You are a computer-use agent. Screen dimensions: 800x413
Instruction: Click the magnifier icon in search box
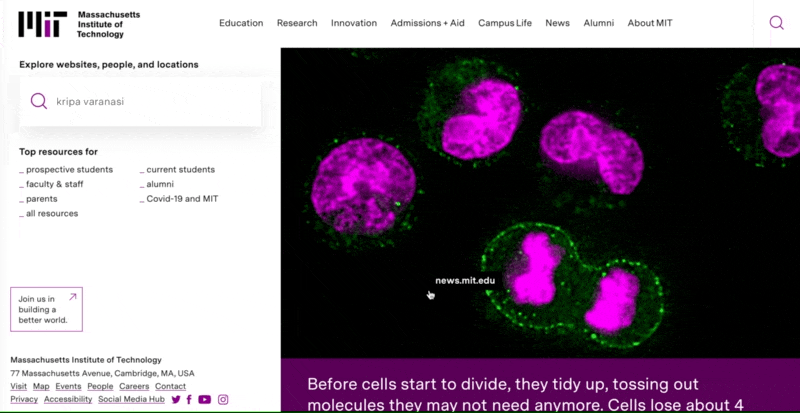point(39,101)
